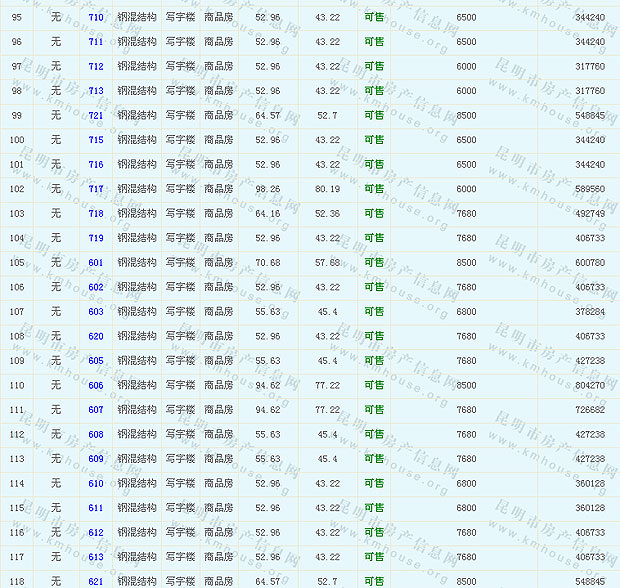The width and height of the screenshot is (620, 588).
Task: Select the 98.26 building area cell
Action: pos(267,189)
